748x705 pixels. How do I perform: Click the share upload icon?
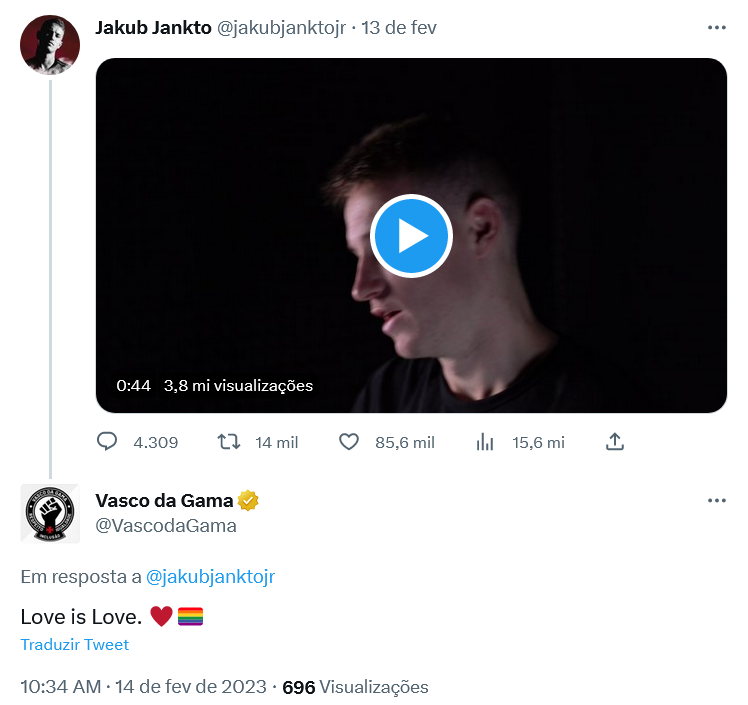point(615,441)
